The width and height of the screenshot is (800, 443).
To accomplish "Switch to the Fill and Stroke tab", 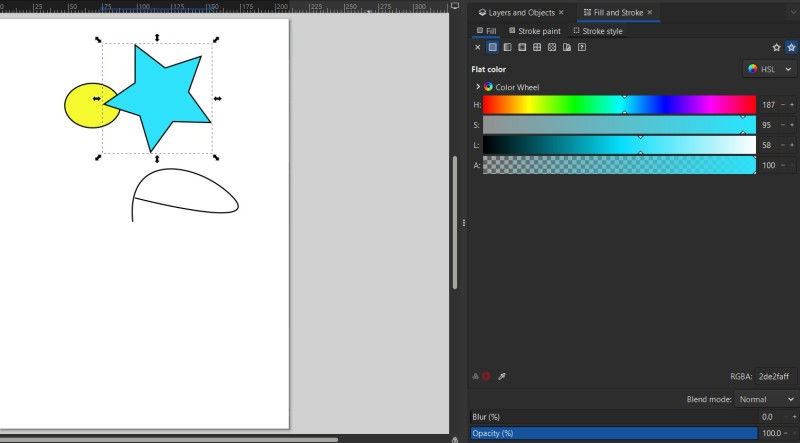I will coord(613,12).
